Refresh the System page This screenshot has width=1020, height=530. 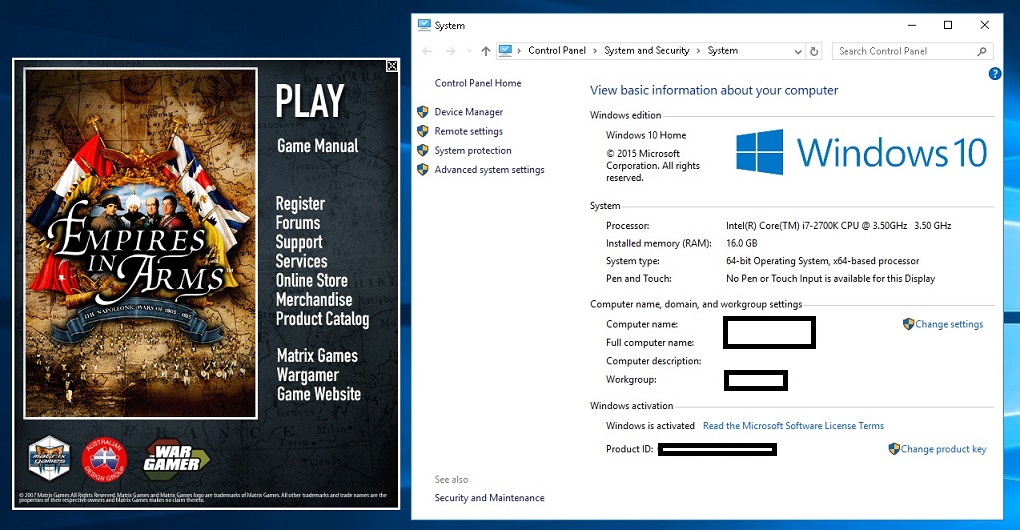click(814, 51)
